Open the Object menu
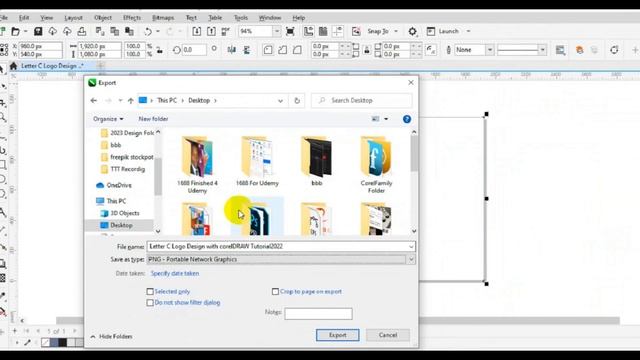 click(x=103, y=18)
